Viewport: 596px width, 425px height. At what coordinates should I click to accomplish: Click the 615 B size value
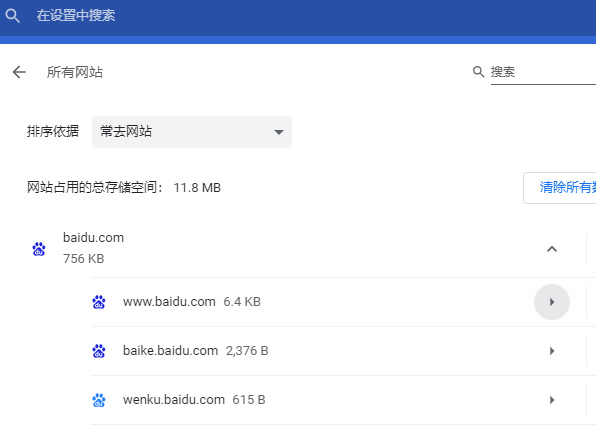pyautogui.click(x=249, y=400)
